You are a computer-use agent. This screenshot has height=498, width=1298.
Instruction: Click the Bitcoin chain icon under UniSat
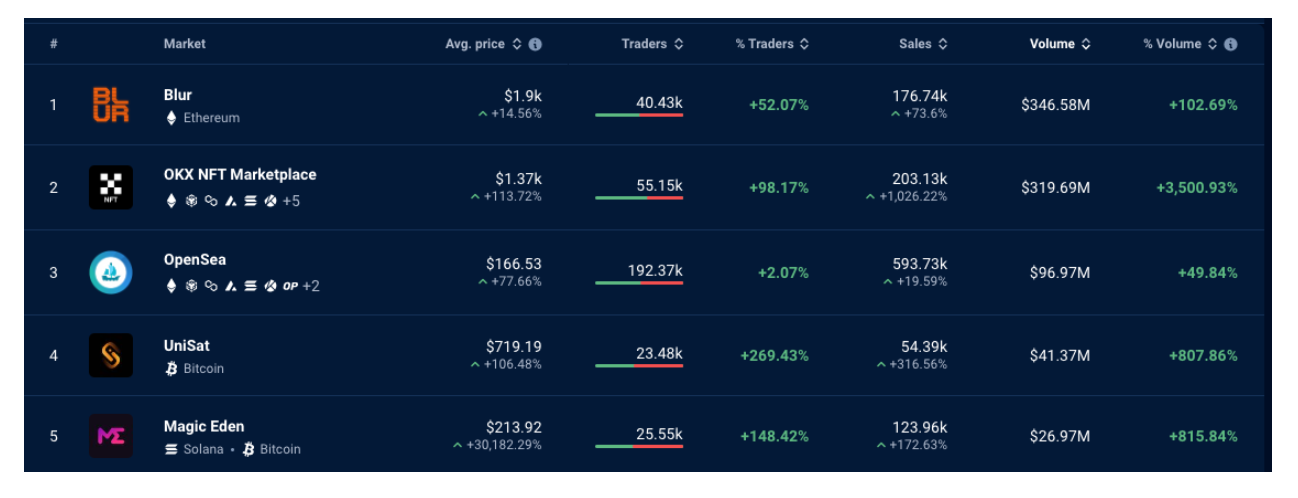(x=172, y=368)
